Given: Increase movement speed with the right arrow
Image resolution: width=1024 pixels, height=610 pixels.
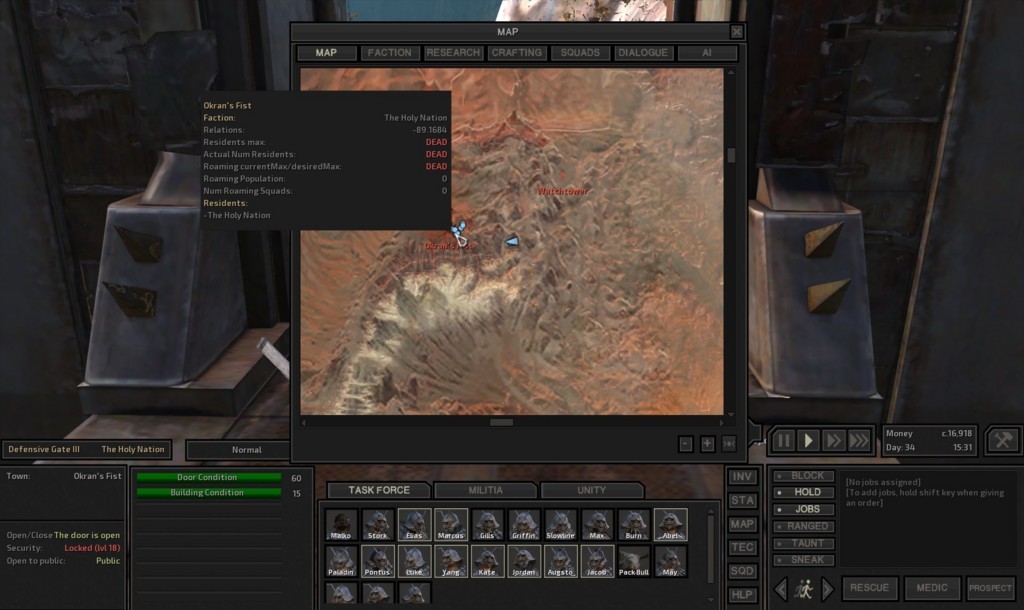Looking at the screenshot, I should [x=827, y=589].
